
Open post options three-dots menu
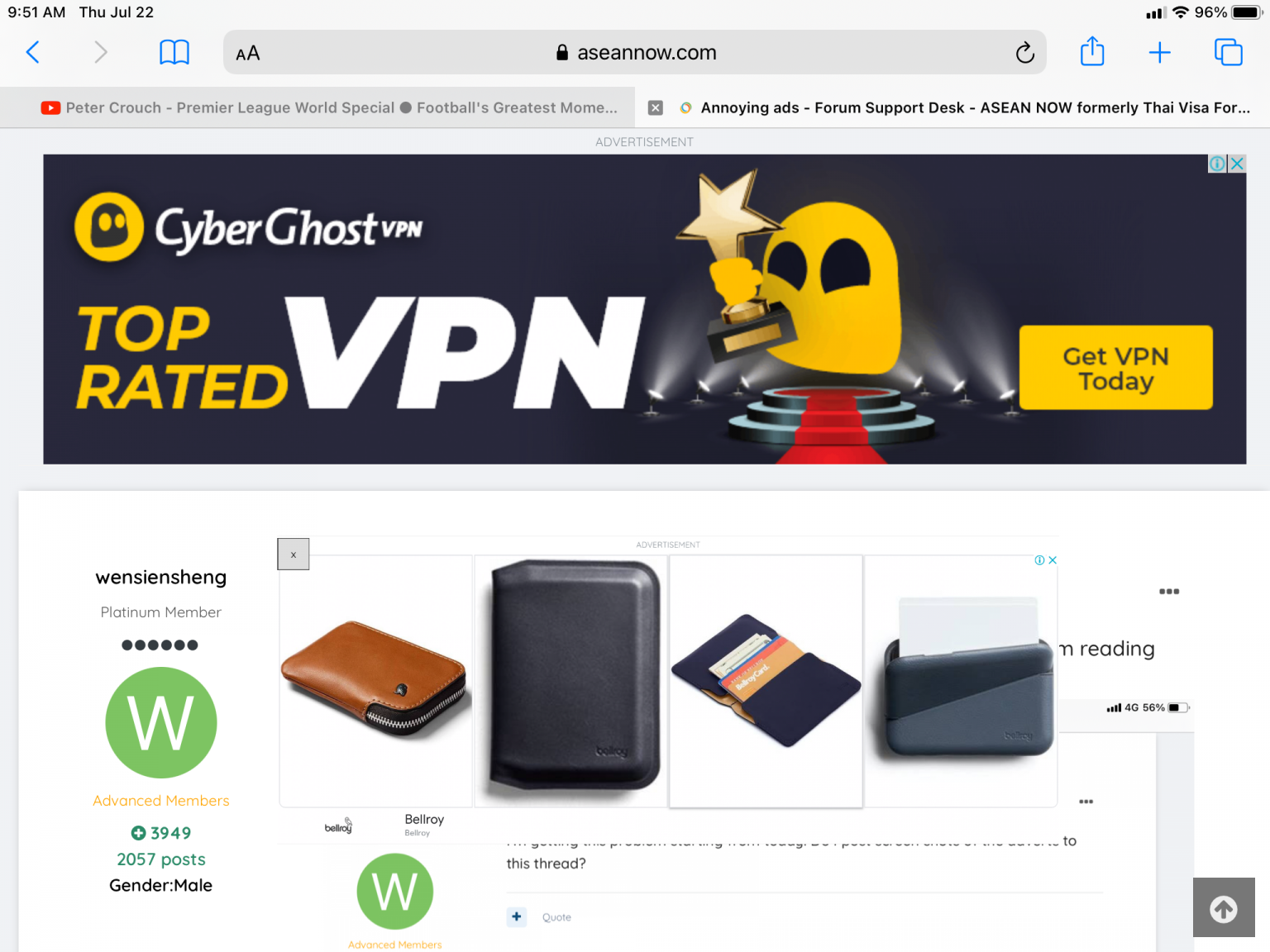(x=1169, y=592)
